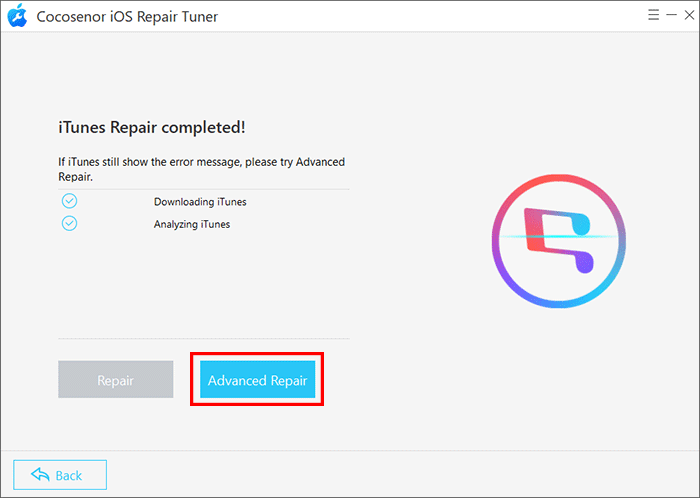
Task: Select the 'Analyzing iTunes' text
Action: 192,224
